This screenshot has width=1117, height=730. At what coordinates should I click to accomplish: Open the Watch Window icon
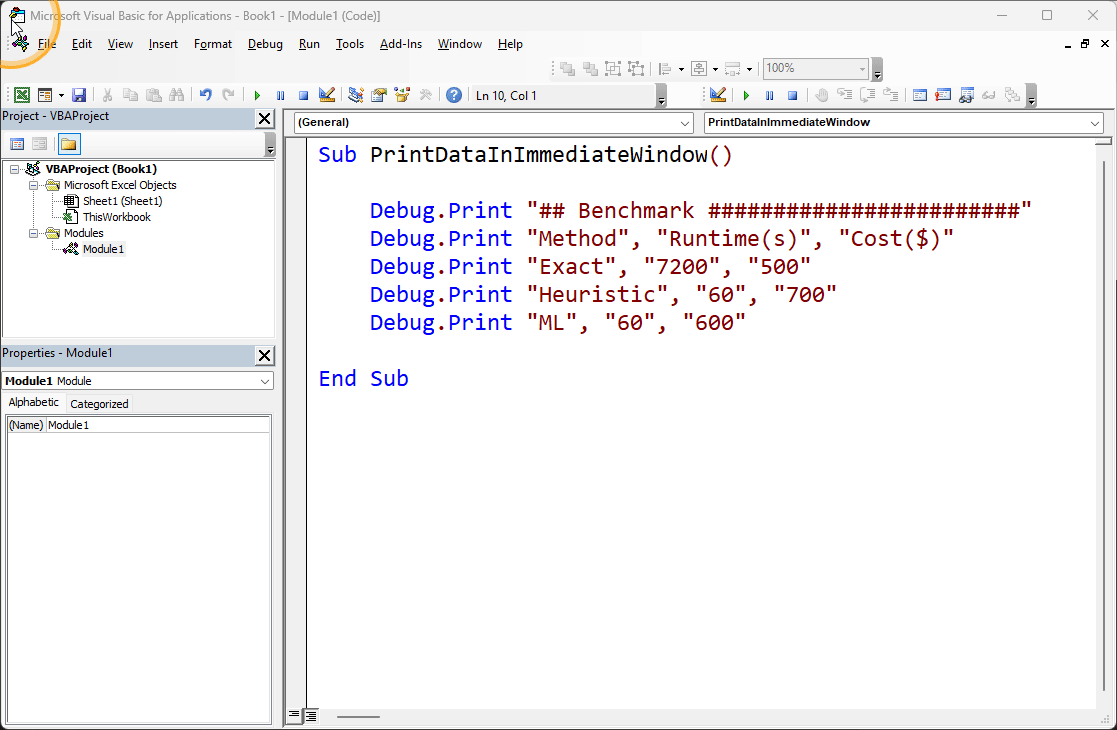966,95
